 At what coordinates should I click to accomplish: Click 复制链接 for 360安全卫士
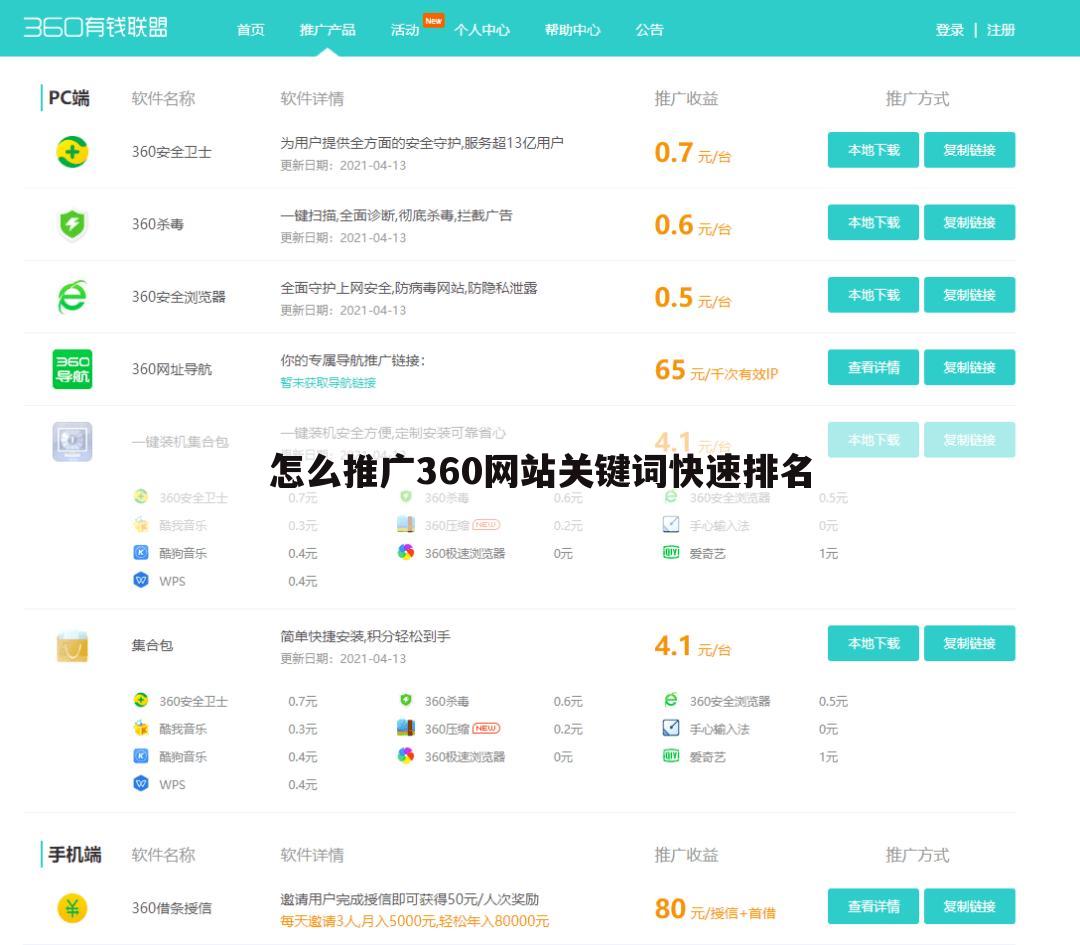click(x=969, y=149)
